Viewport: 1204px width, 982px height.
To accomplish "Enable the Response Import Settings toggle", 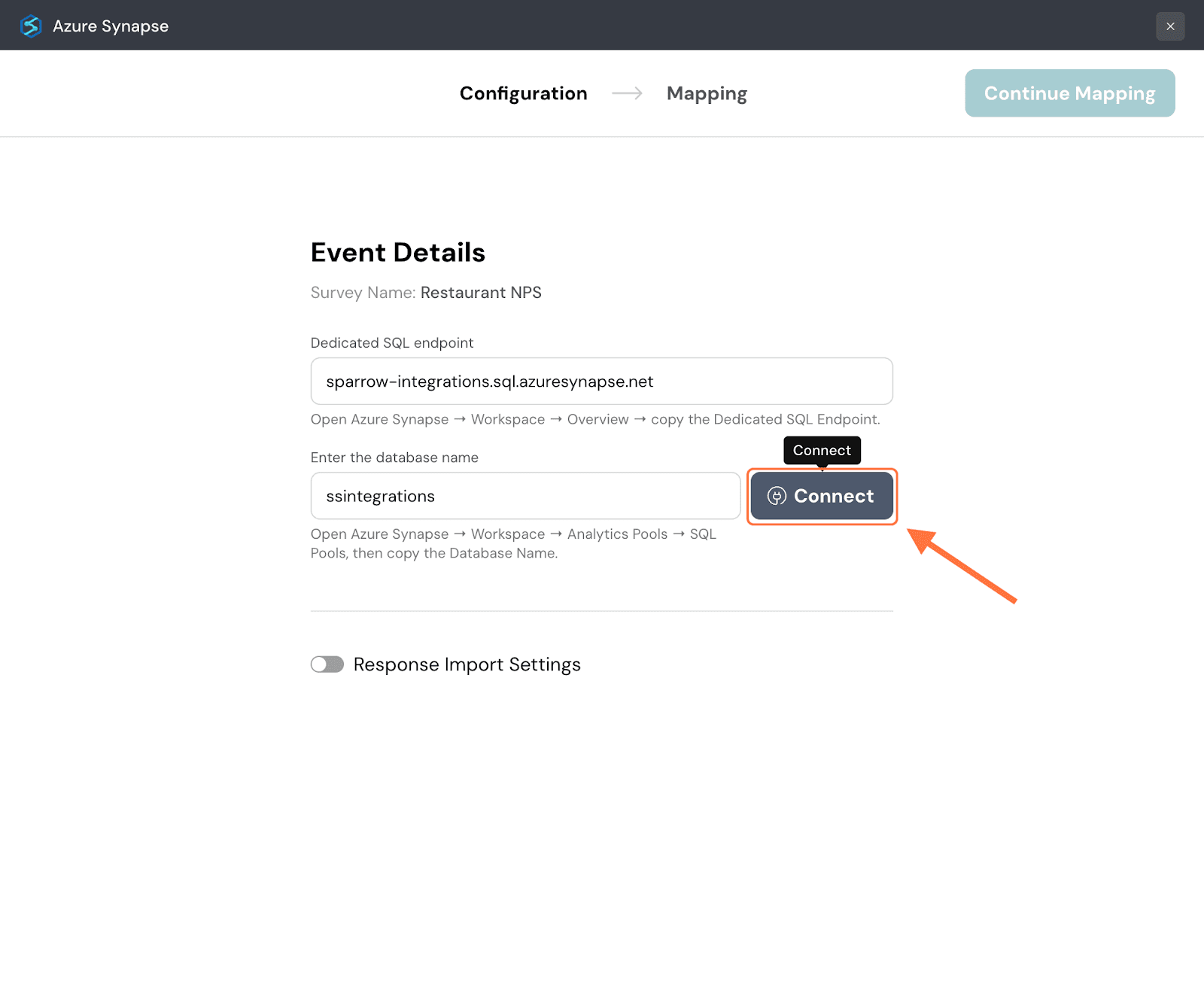I will (327, 664).
